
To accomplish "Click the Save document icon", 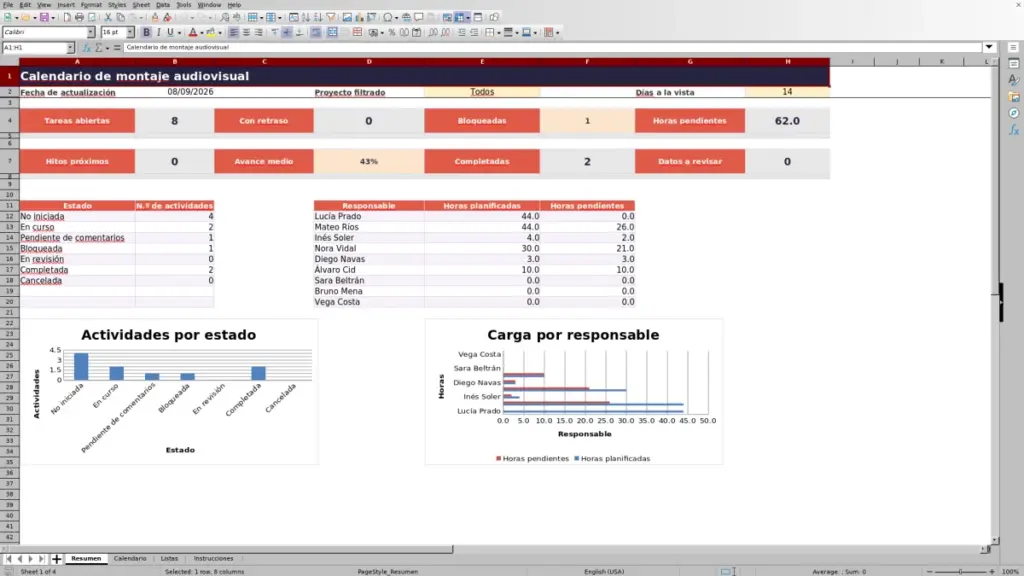I will (44, 18).
